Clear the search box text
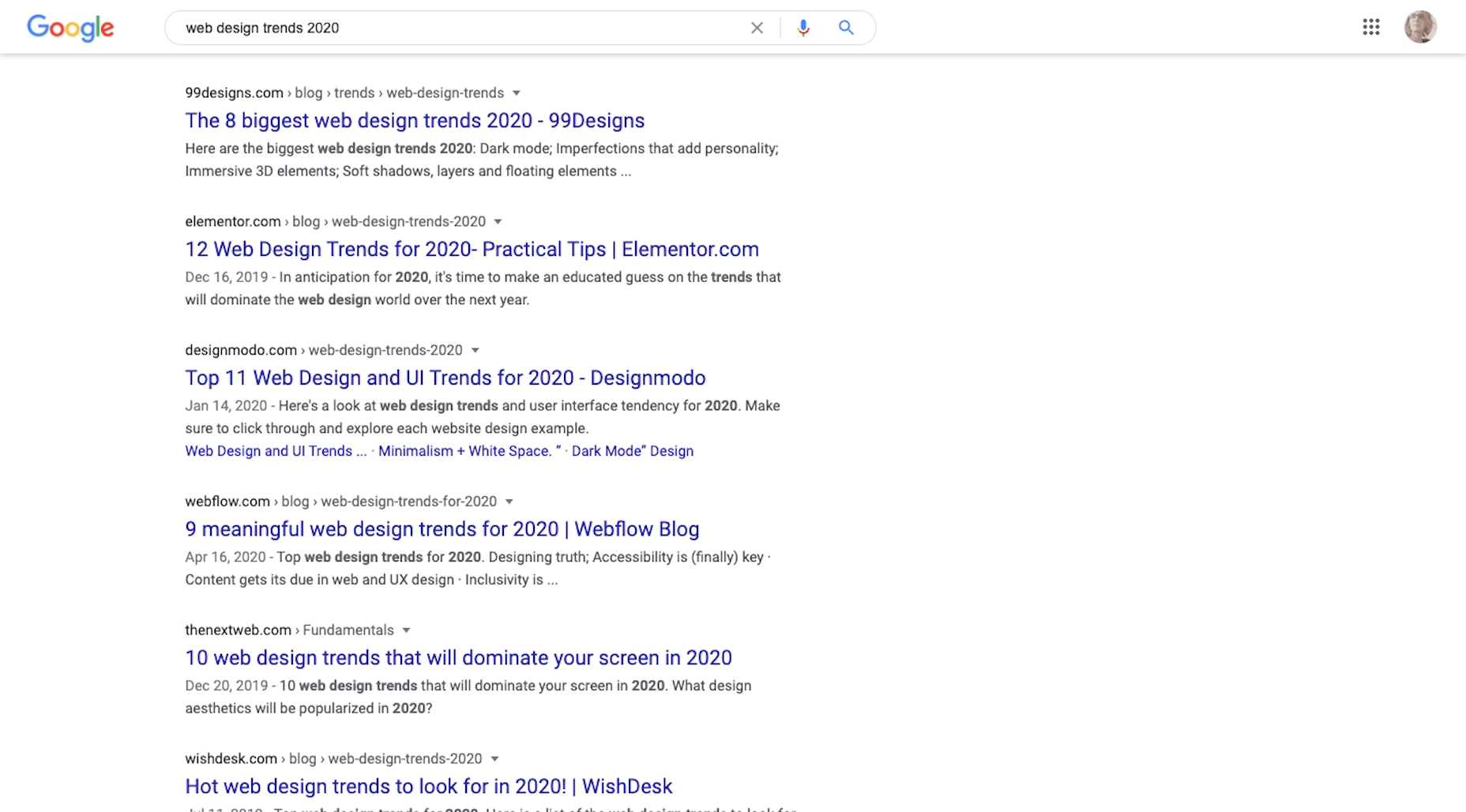This screenshot has width=1466, height=812. [x=757, y=28]
